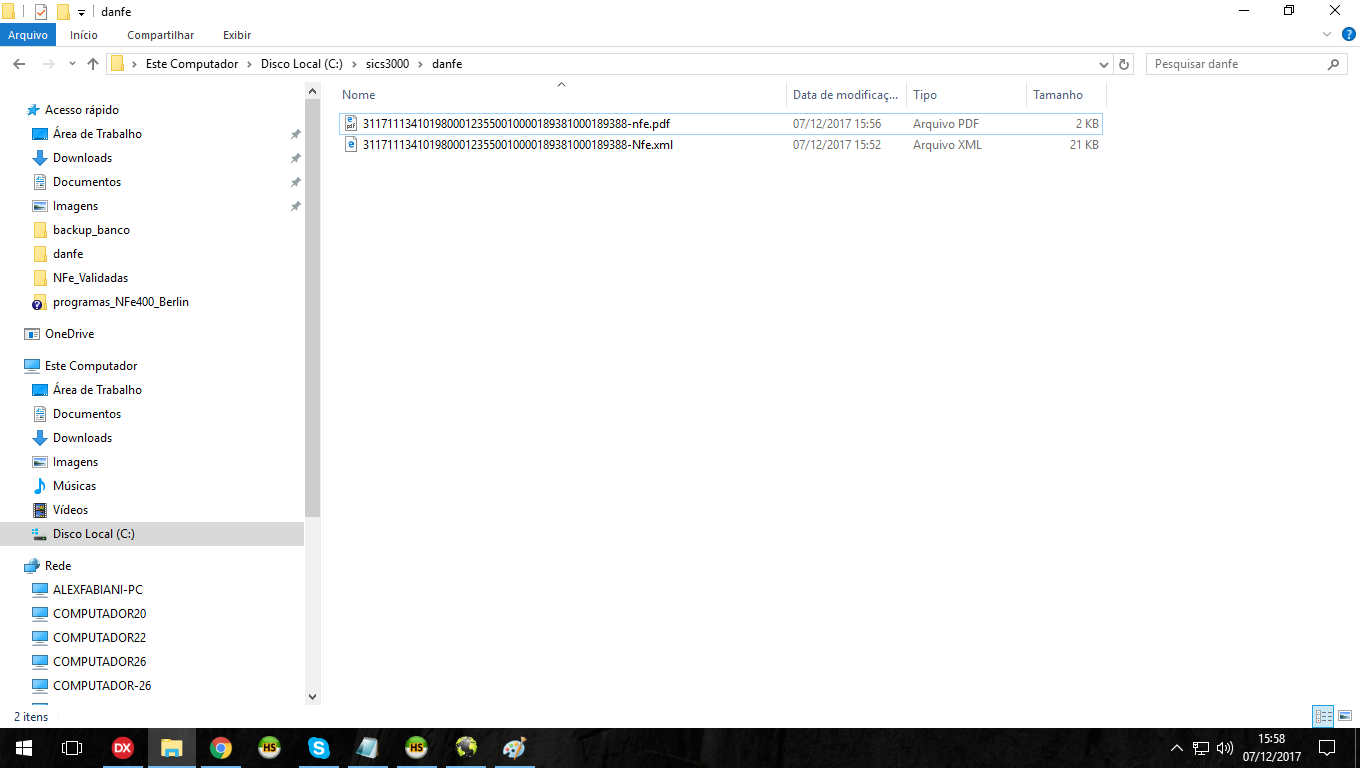Select Este Computador in navigation pane
Viewport: 1360px width, 768px height.
click(91, 366)
